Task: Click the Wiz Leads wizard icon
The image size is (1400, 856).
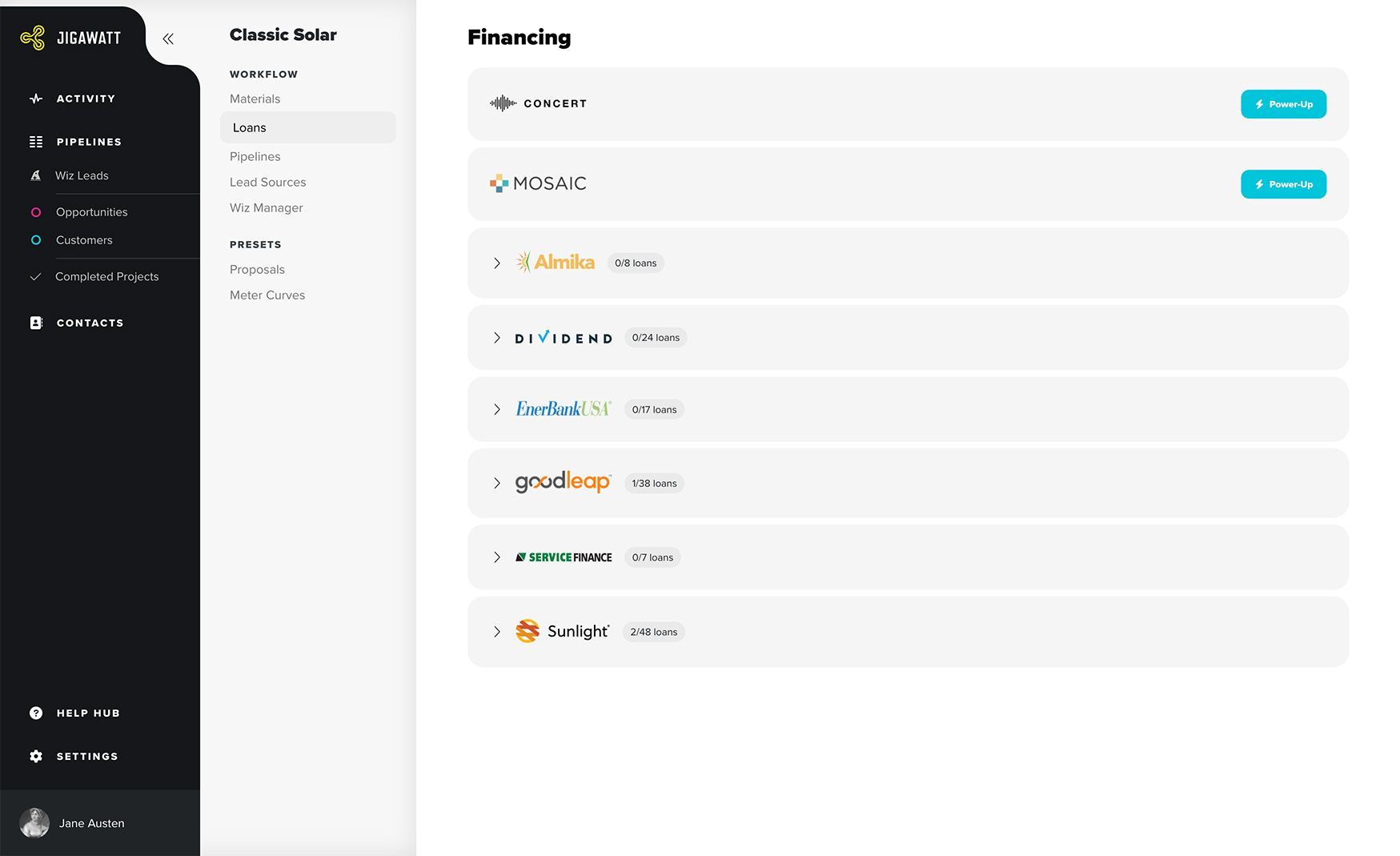Action: 35,175
